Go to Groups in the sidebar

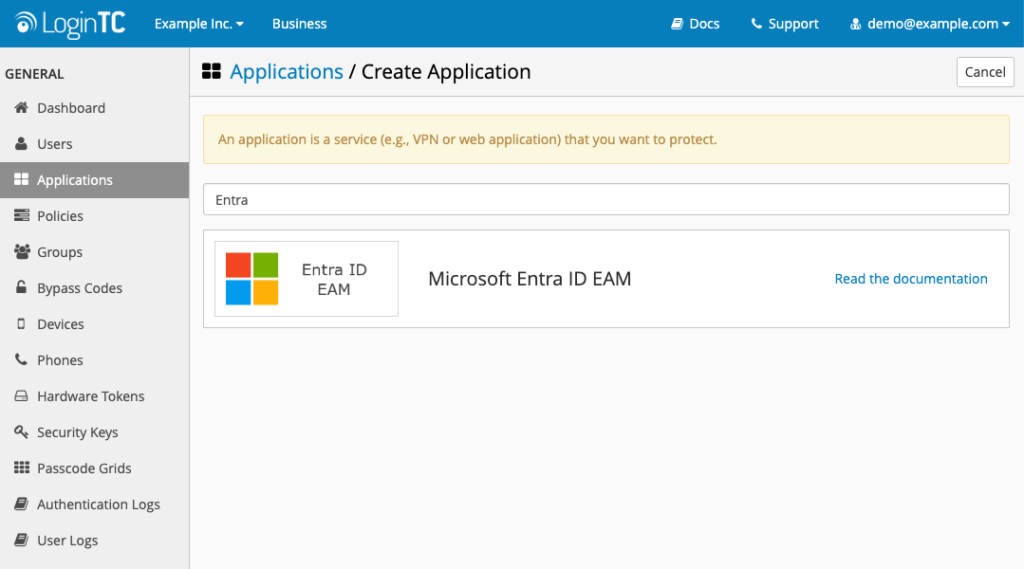(x=95, y=252)
